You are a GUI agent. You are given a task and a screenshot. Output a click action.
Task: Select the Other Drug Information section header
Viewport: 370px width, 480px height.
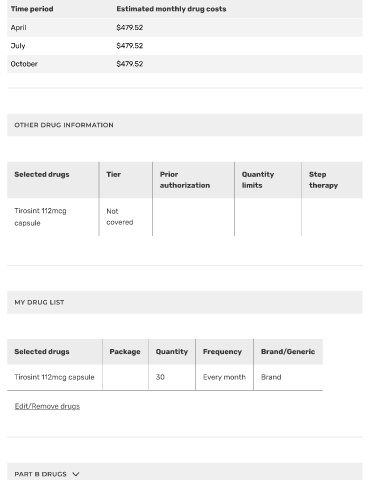point(185,125)
